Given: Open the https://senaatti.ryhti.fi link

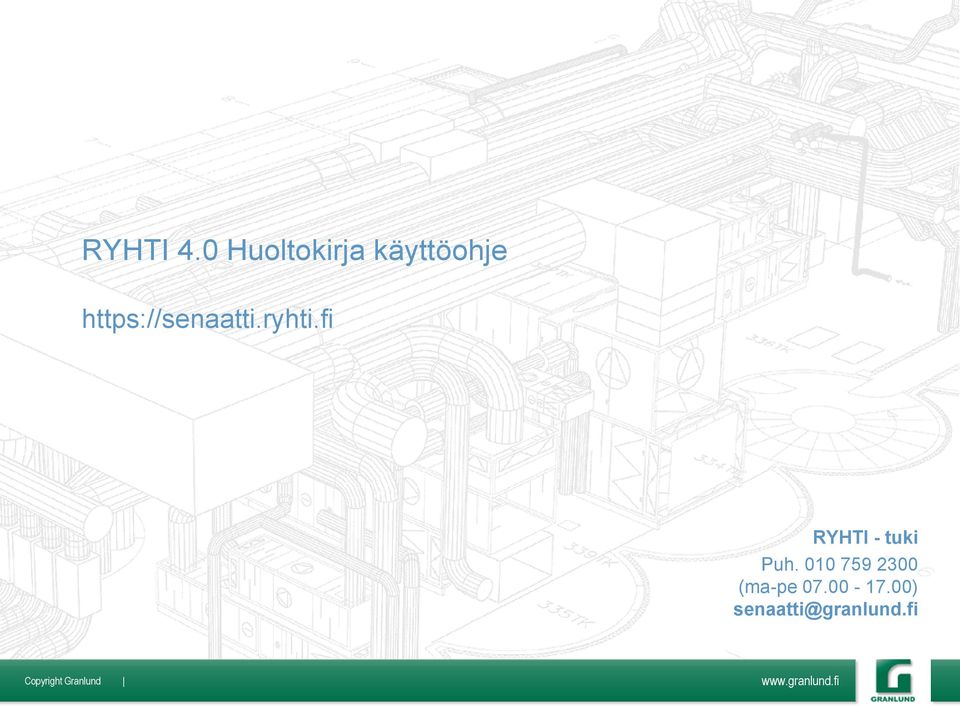Looking at the screenshot, I should pyautogui.click(x=208, y=319).
